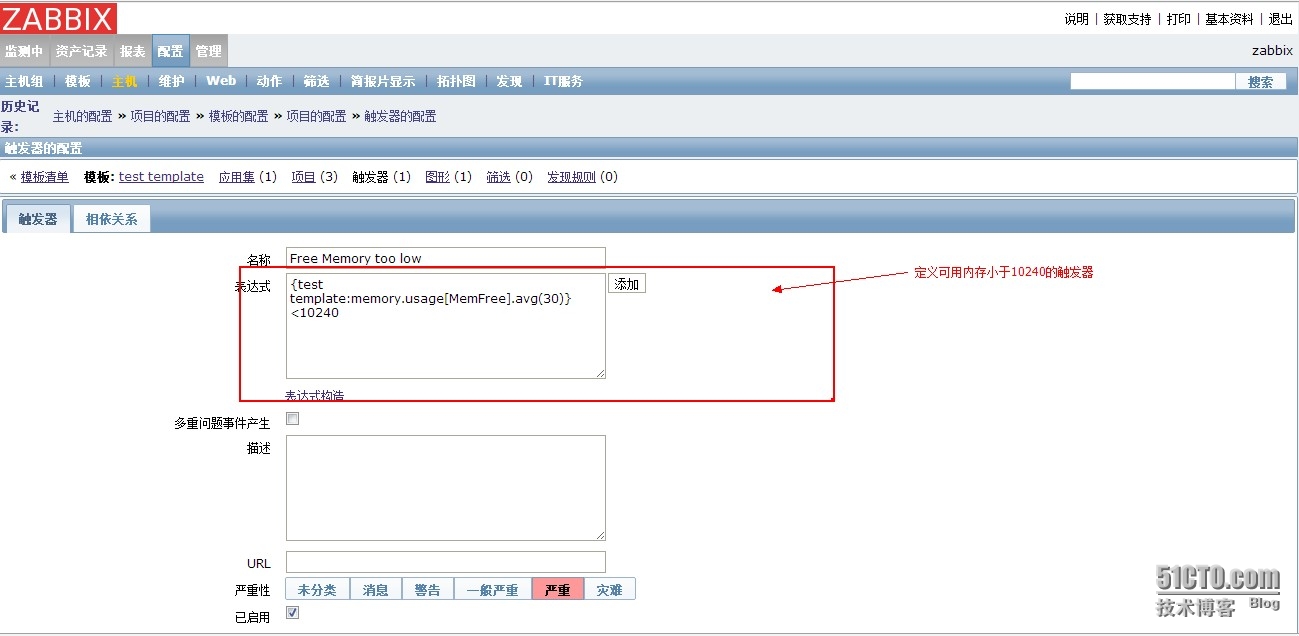This screenshot has width=1299, height=636.
Task: Click the 退出 logout link
Action: 1280,19
